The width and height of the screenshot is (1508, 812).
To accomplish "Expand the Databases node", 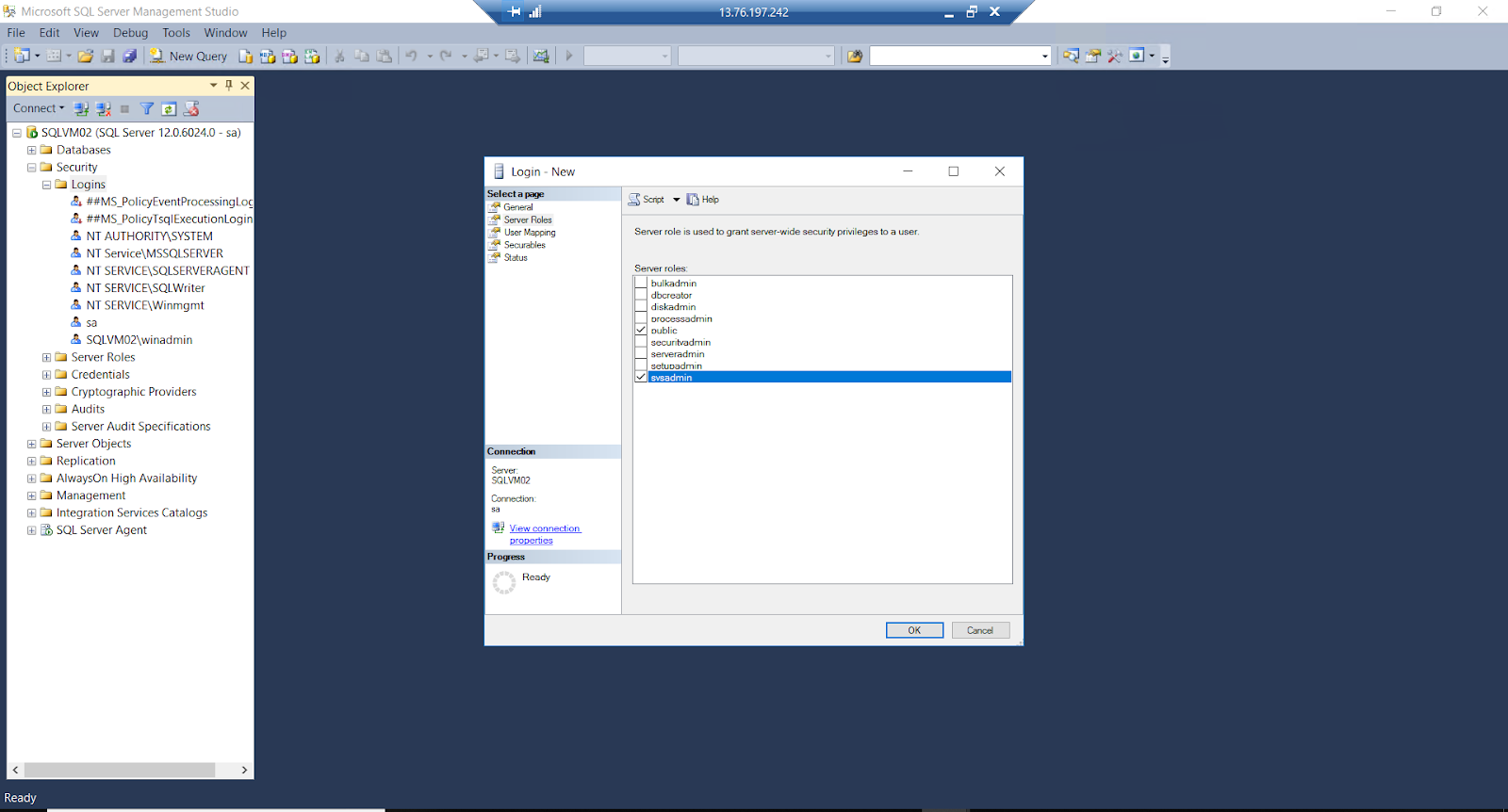I will tap(31, 150).
